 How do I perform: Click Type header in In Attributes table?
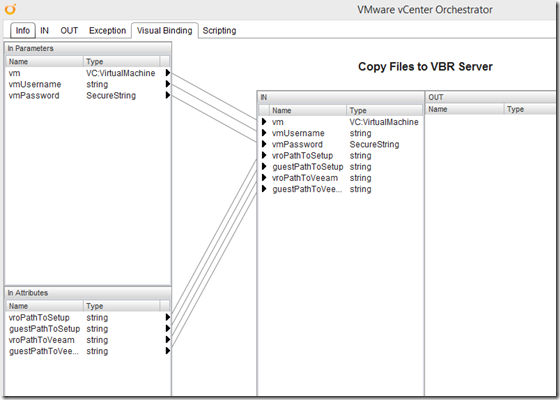[121, 306]
